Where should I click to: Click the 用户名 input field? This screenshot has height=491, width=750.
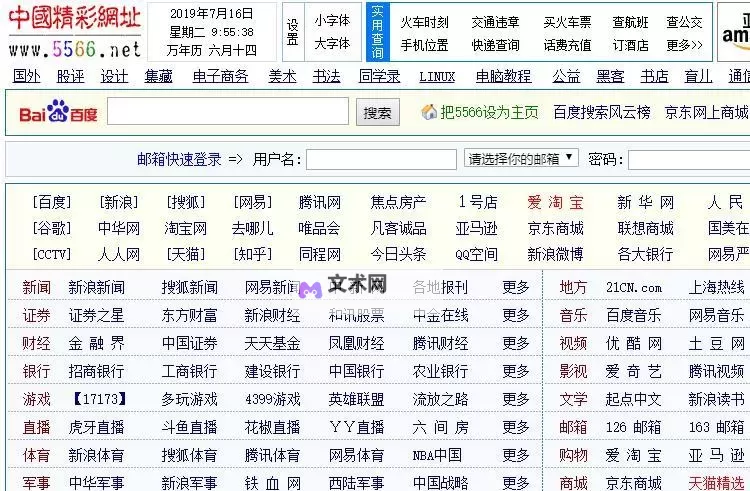click(381, 159)
